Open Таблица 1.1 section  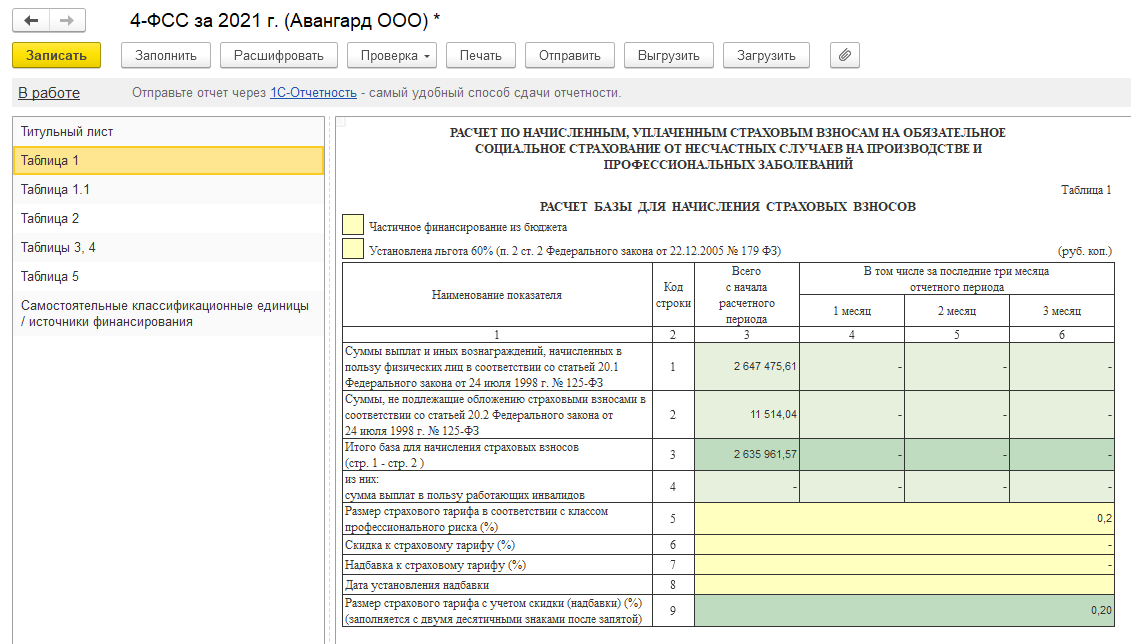tap(56, 189)
